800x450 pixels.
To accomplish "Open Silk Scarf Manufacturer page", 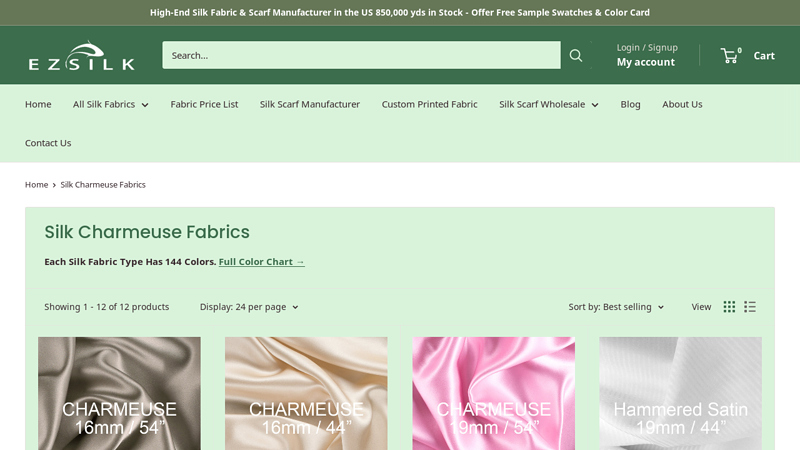I will pos(310,104).
